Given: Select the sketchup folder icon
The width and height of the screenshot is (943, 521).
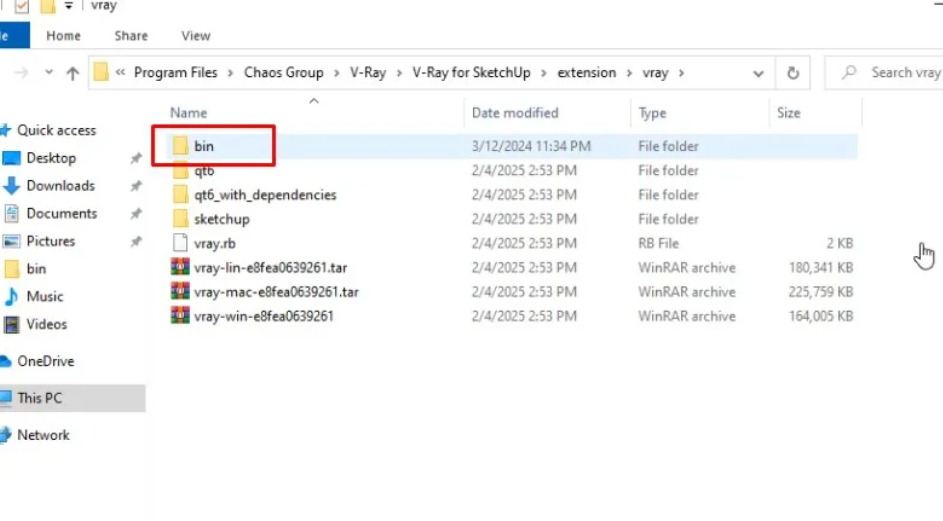Looking at the screenshot, I should (180, 219).
